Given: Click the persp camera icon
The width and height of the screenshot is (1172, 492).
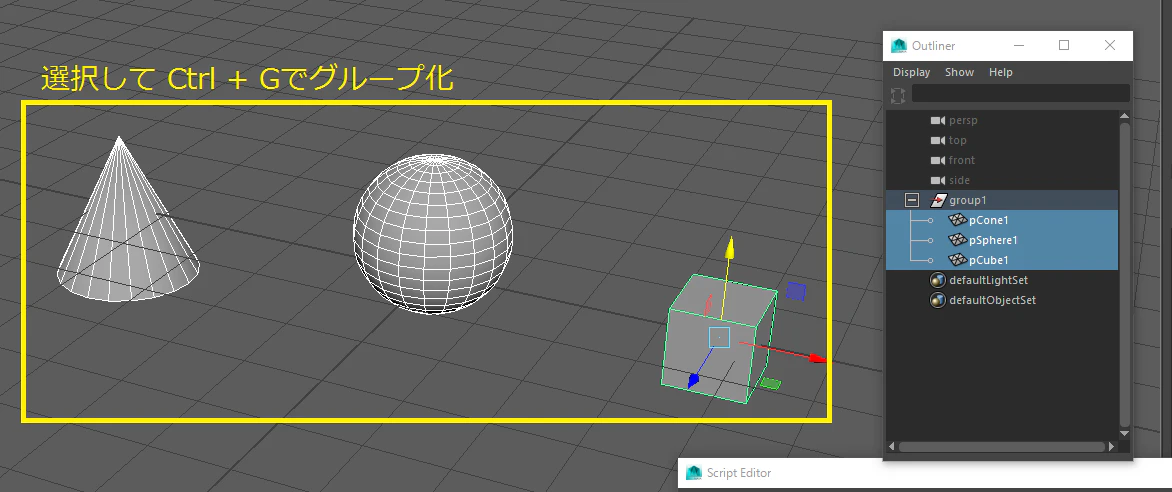Looking at the screenshot, I should (x=937, y=120).
